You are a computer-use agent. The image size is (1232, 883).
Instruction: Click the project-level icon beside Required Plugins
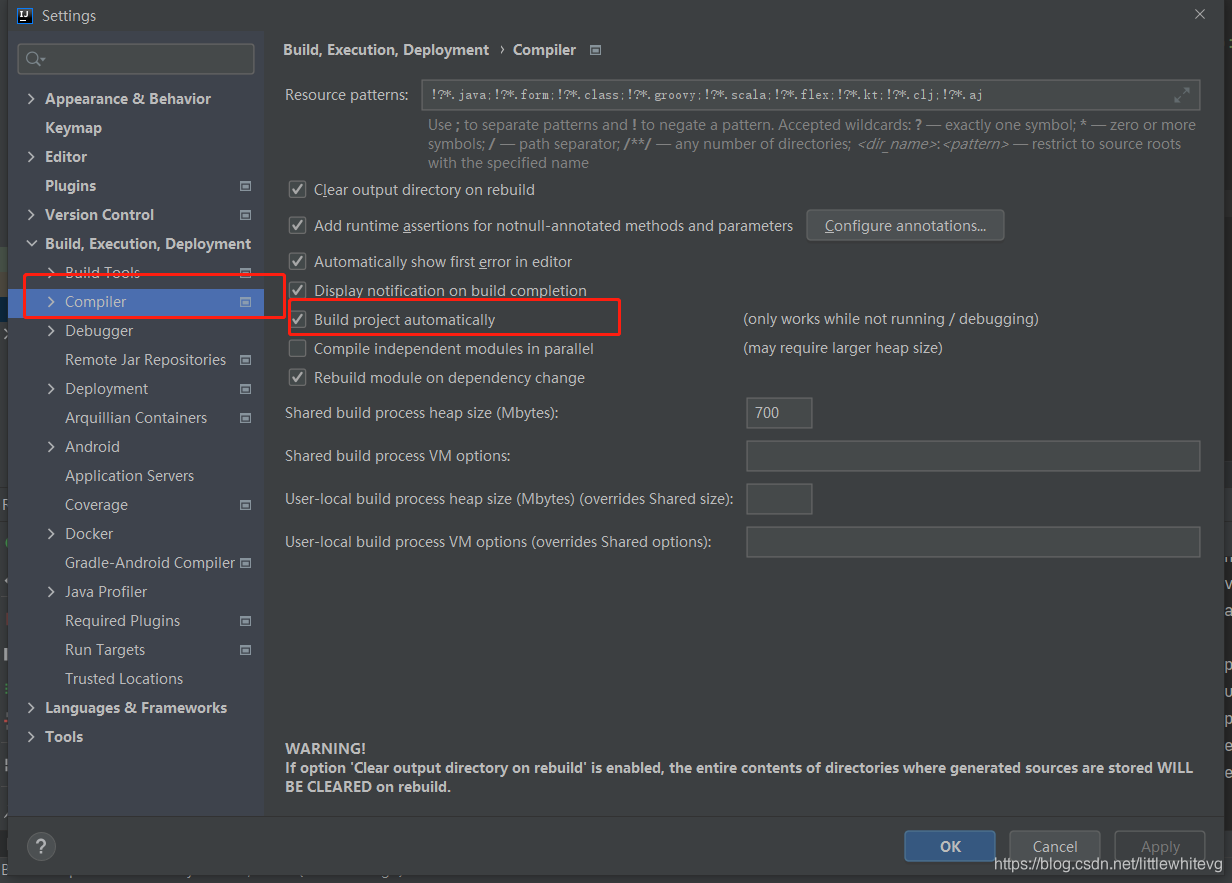pyautogui.click(x=245, y=621)
